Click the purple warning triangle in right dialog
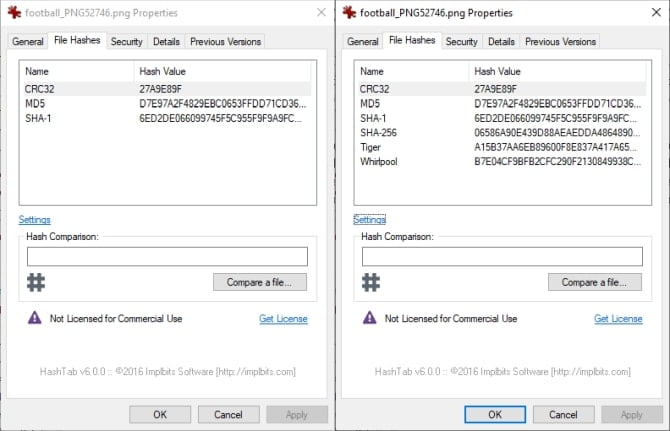670x431 pixels. coord(370,318)
